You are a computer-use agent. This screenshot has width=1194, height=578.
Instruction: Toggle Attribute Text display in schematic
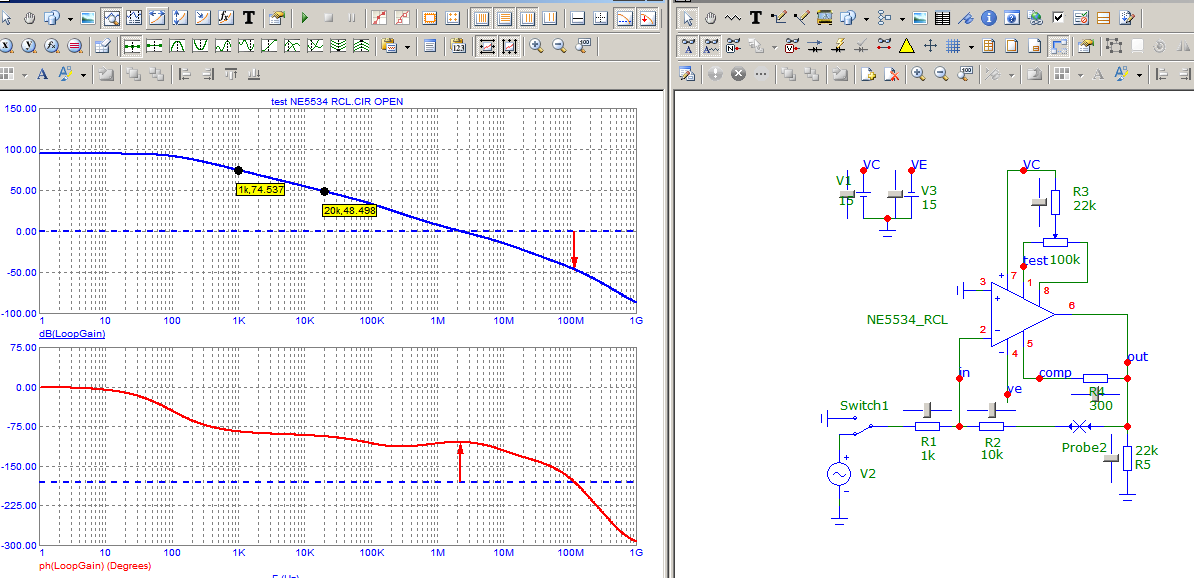pos(711,46)
